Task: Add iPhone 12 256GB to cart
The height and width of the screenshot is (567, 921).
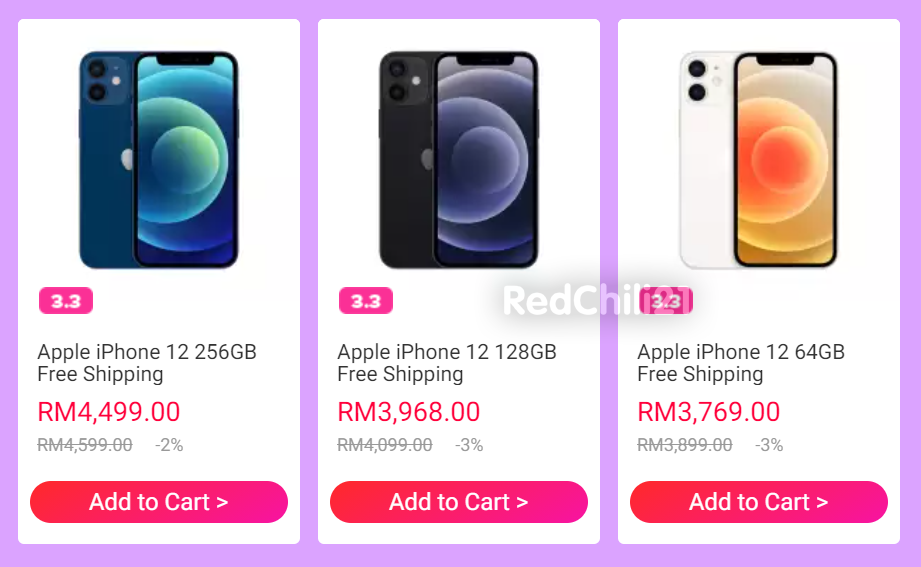Action: pyautogui.click(x=159, y=502)
